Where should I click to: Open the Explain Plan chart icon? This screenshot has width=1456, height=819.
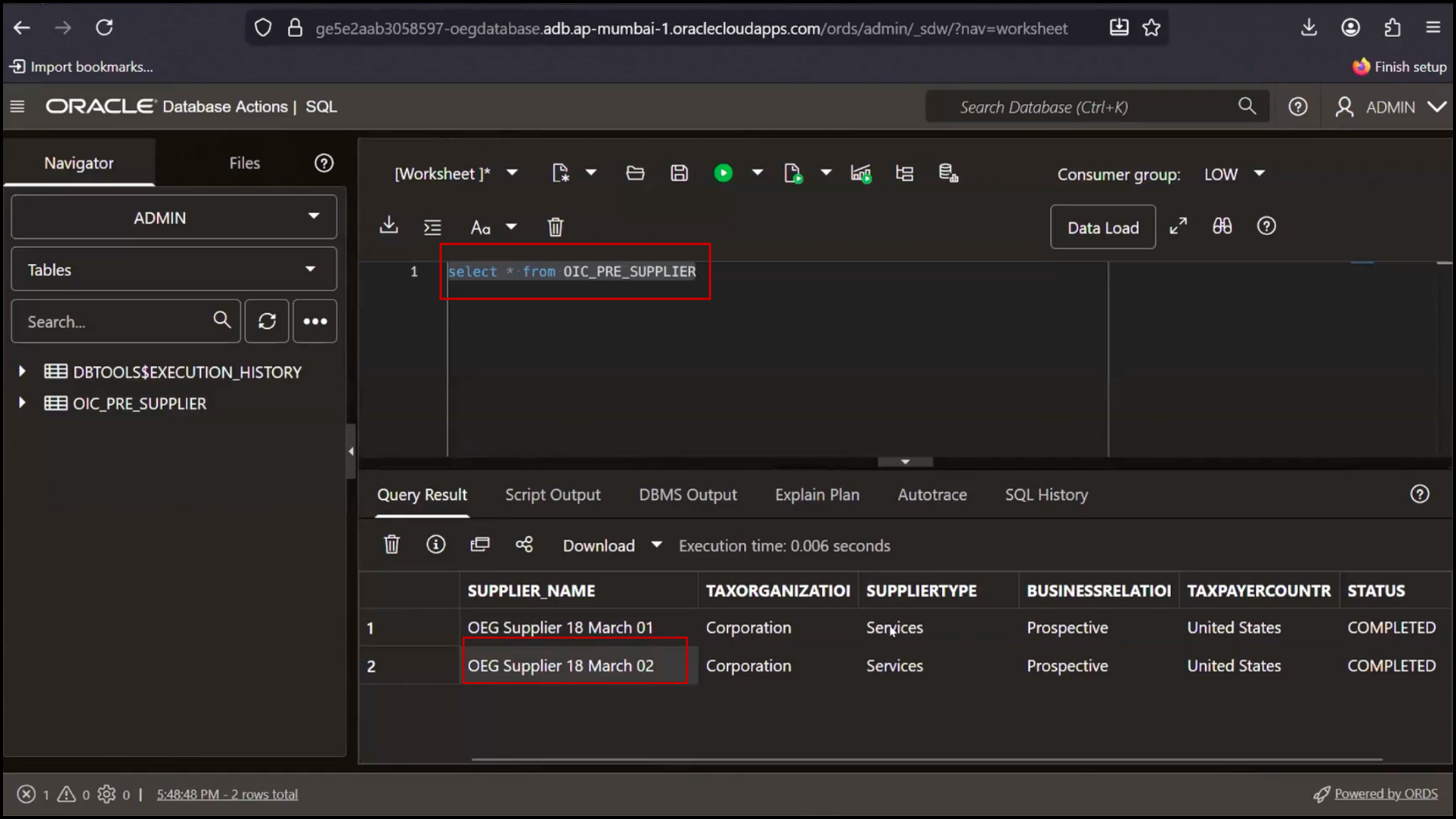pos(861,173)
